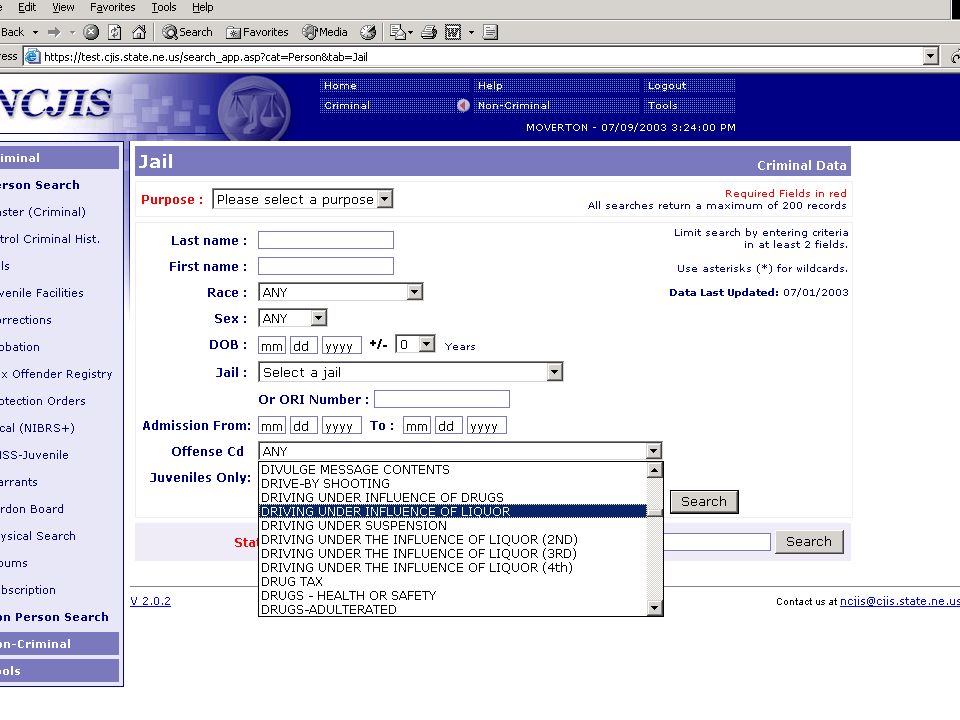Image resolution: width=960 pixels, height=720 pixels.
Task: Select DIVULGE MESSAGE CONTENTS offense
Action: click(453, 470)
